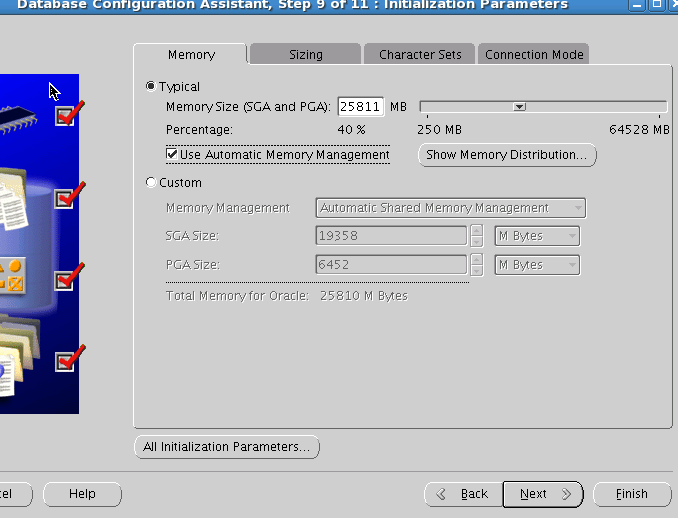Decrease SGA Size with down spinner

[477, 241]
